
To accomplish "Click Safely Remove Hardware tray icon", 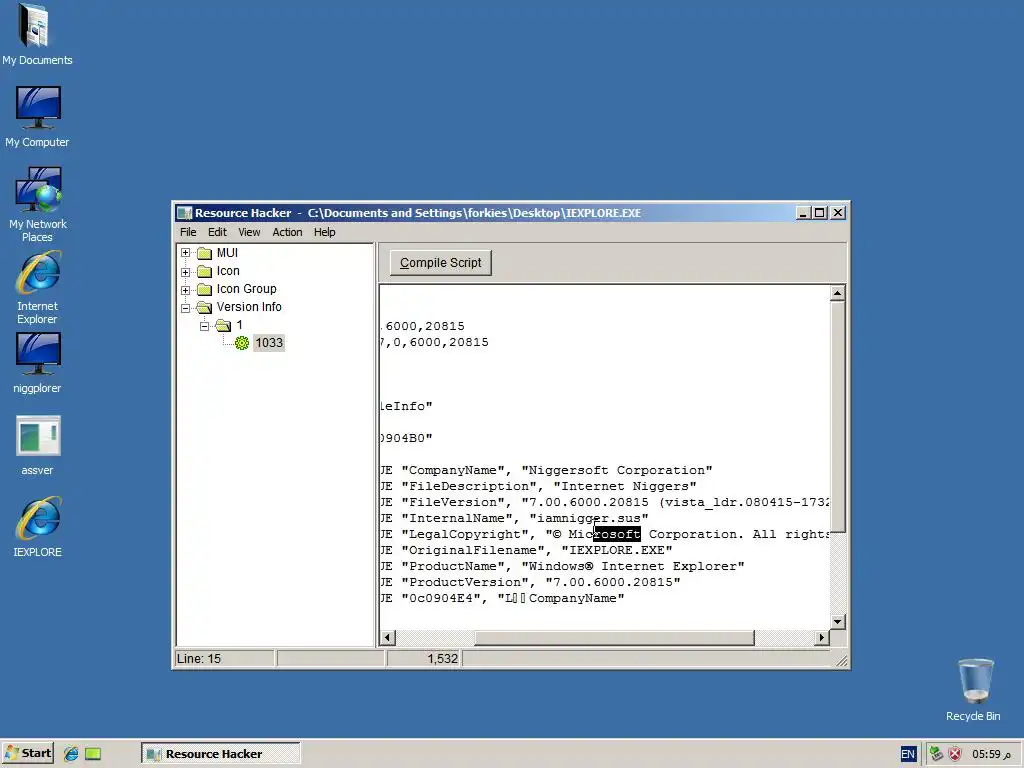I will (x=936, y=754).
